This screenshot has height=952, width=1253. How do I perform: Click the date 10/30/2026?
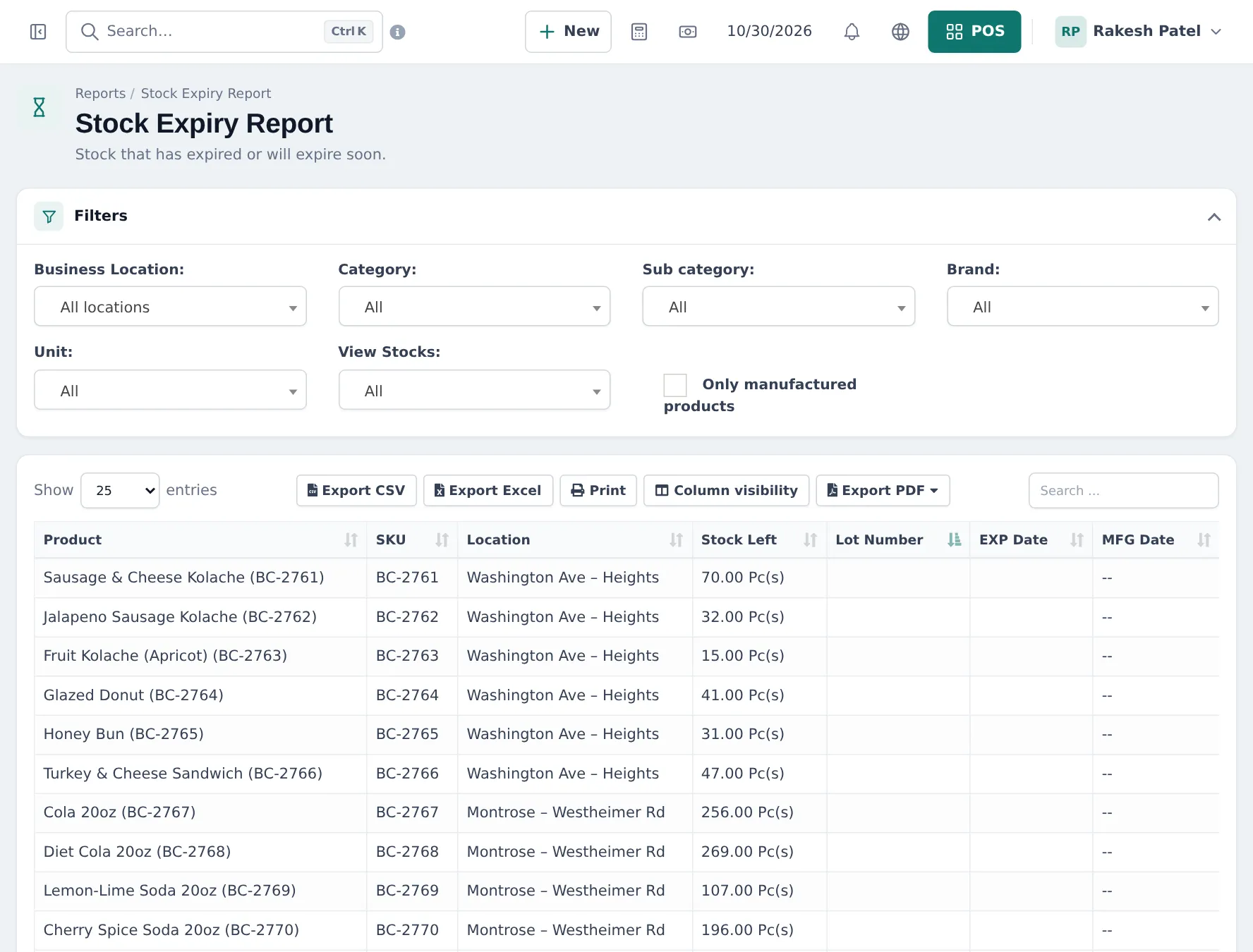click(x=769, y=32)
